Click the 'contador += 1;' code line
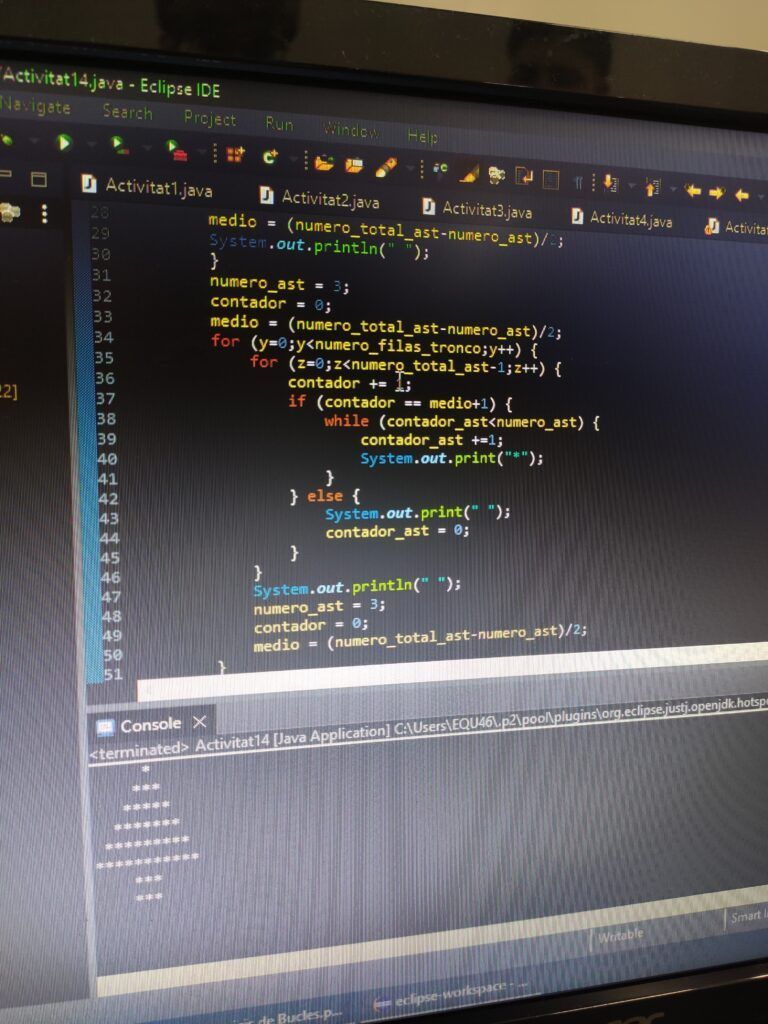The height and width of the screenshot is (1024, 768). [x=349, y=383]
